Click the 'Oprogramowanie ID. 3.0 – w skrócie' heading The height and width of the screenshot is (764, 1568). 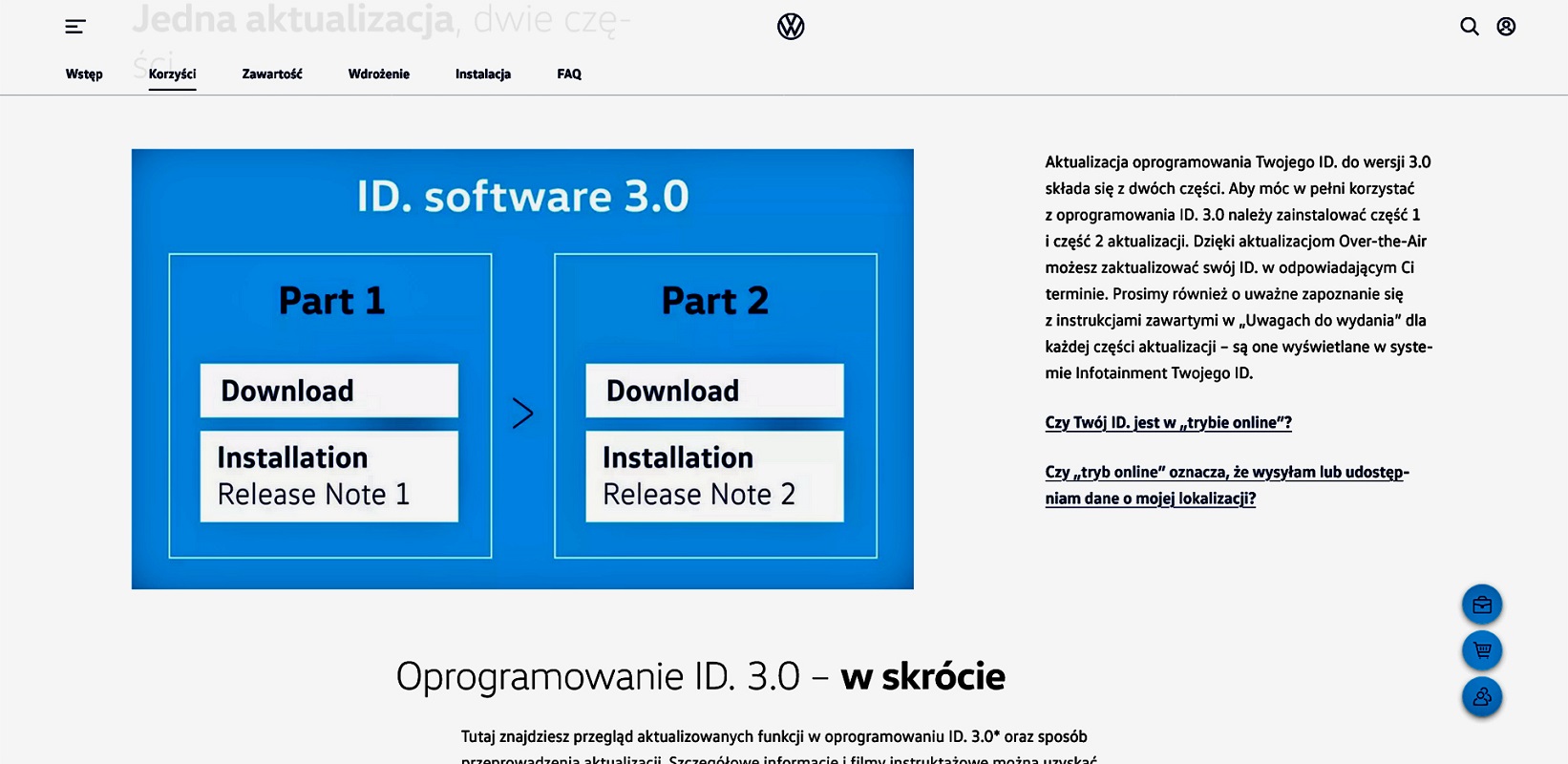click(x=700, y=676)
